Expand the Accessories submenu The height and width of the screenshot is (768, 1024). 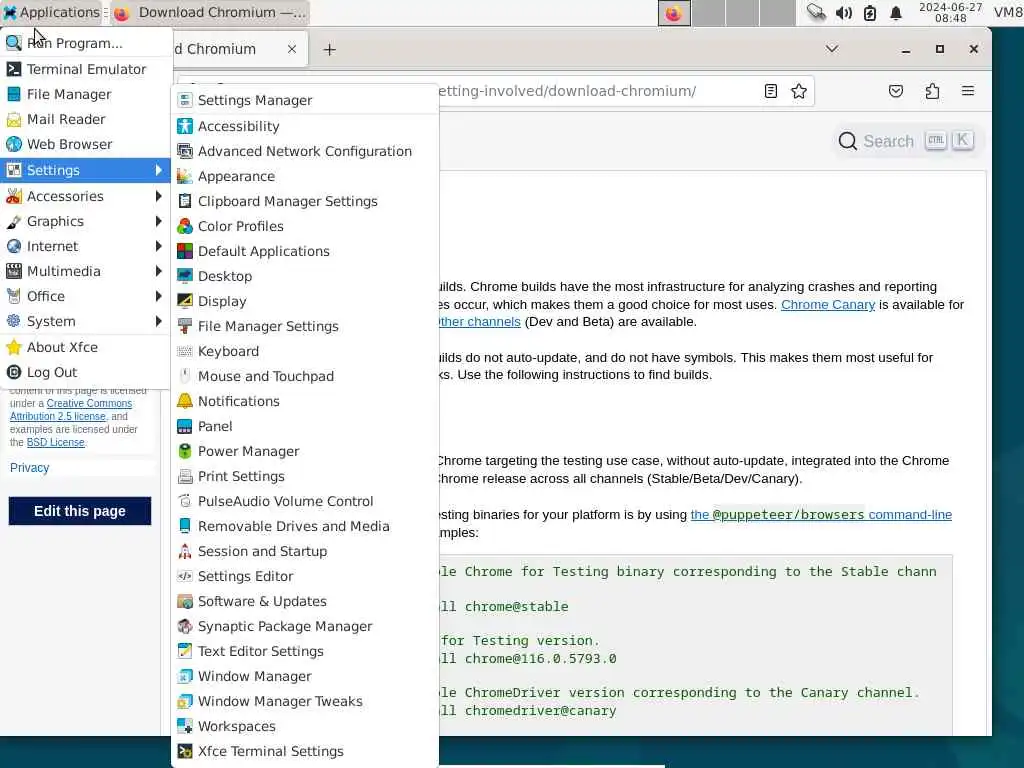[x=85, y=196]
